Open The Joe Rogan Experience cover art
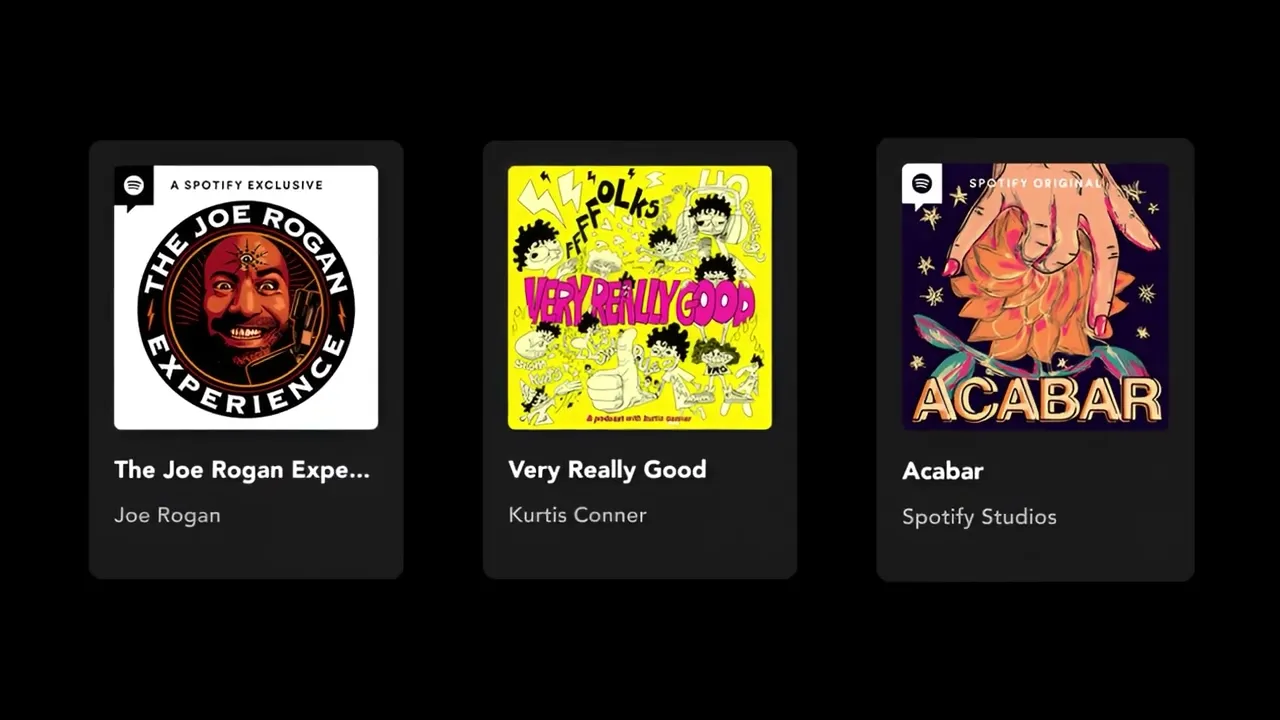 click(246, 298)
